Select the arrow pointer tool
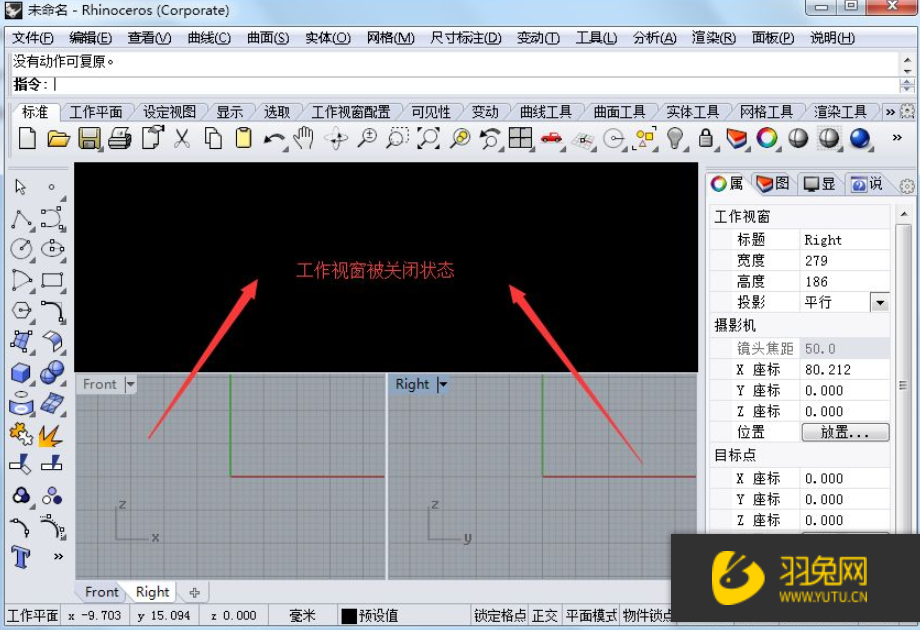 point(21,187)
